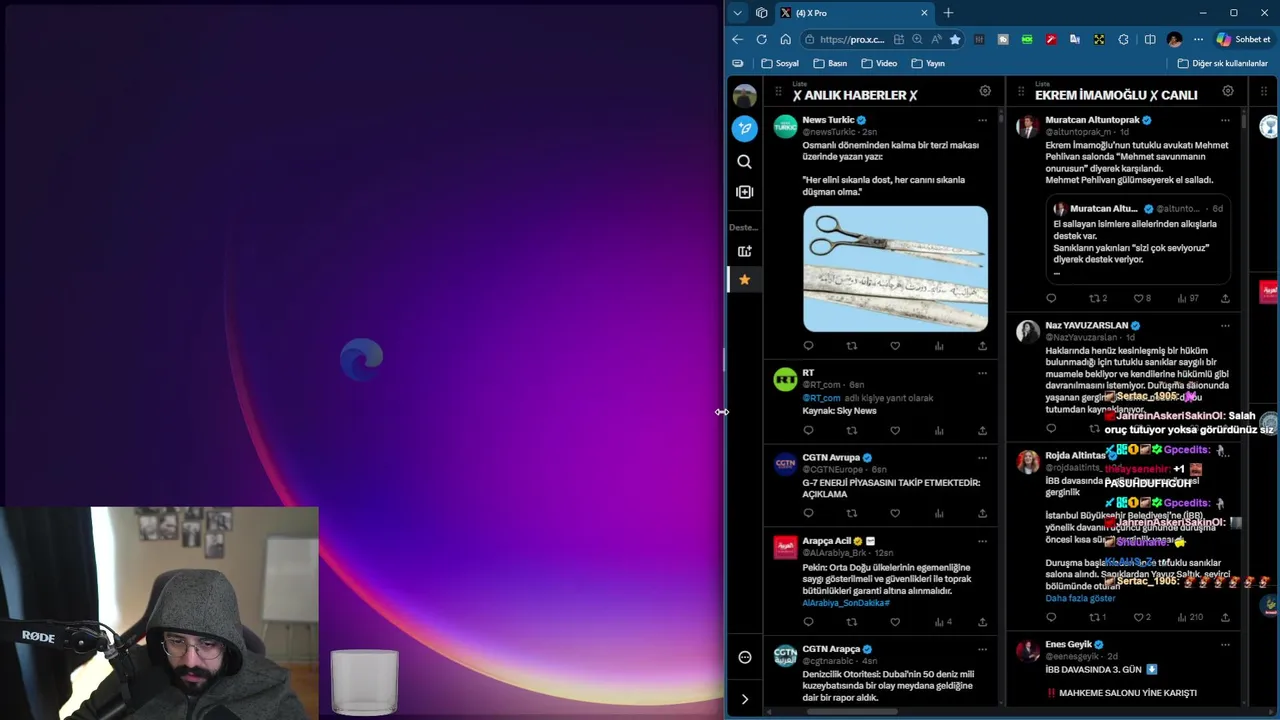Click the Sohbet et Copilot button

tap(1243, 39)
